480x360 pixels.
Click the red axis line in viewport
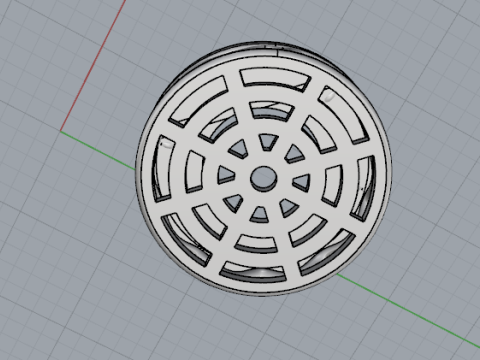[x=93, y=65]
